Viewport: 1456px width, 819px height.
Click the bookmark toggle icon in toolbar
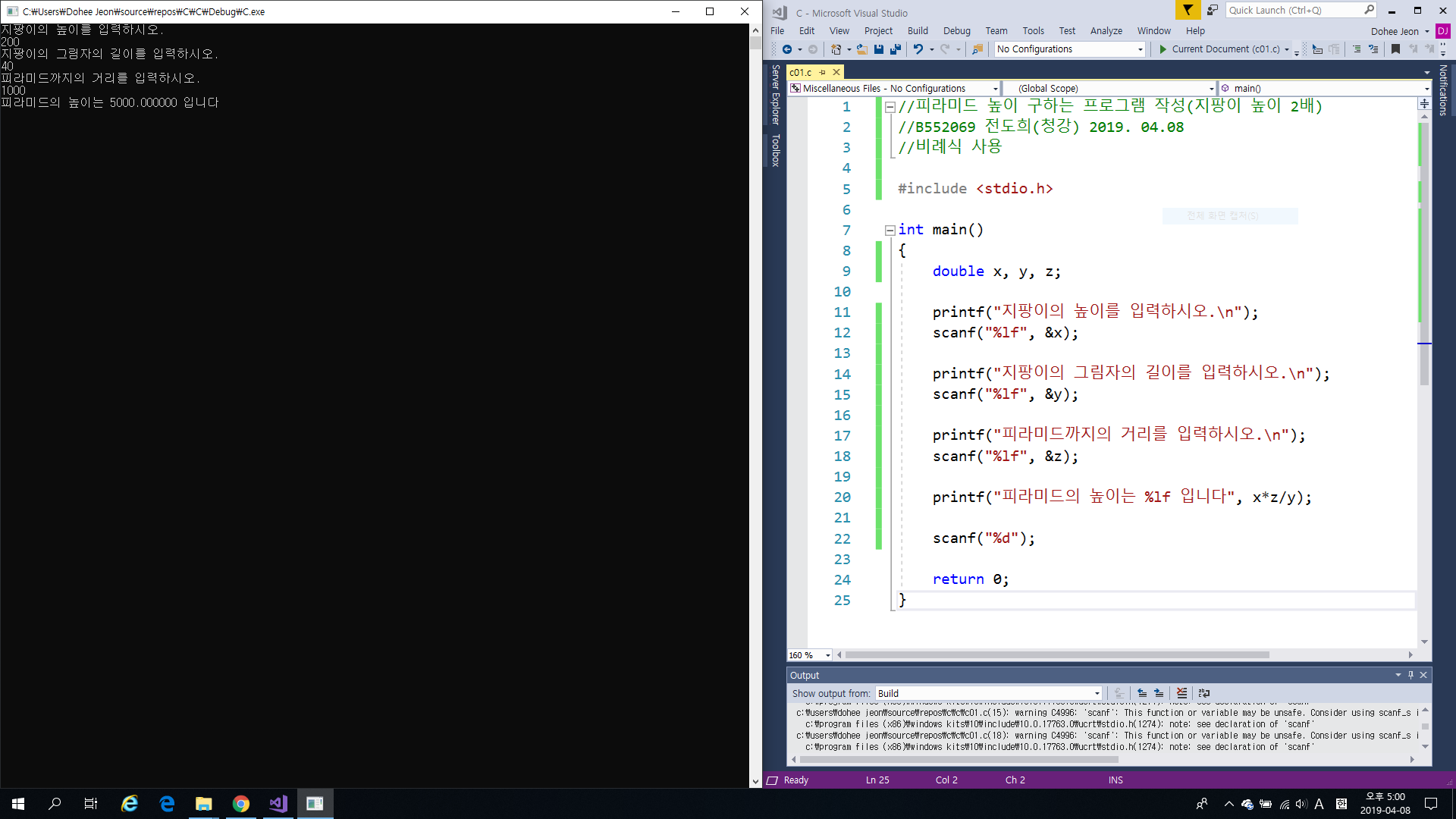coord(1395,49)
